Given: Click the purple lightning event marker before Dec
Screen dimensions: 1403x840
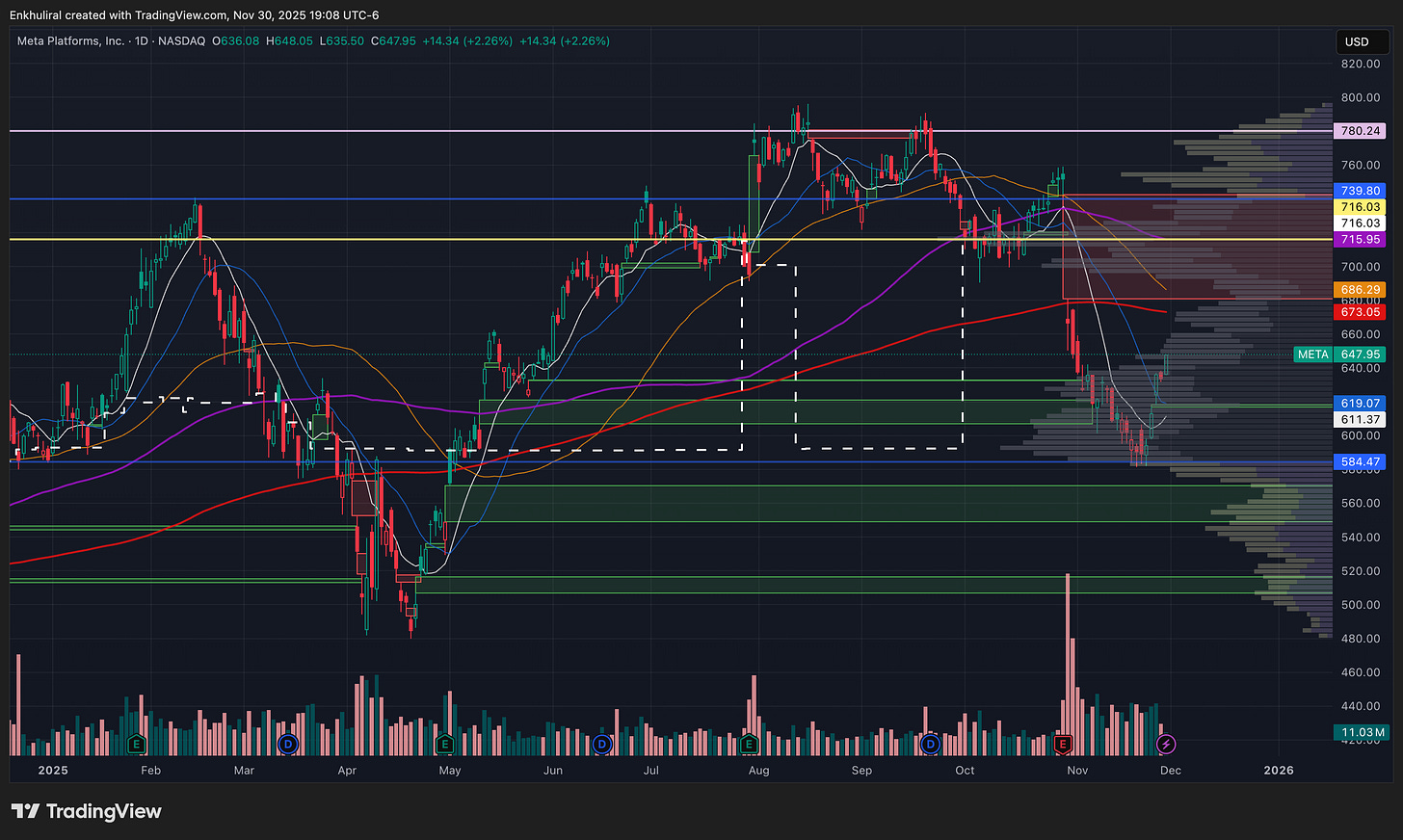Looking at the screenshot, I should pos(1166,744).
